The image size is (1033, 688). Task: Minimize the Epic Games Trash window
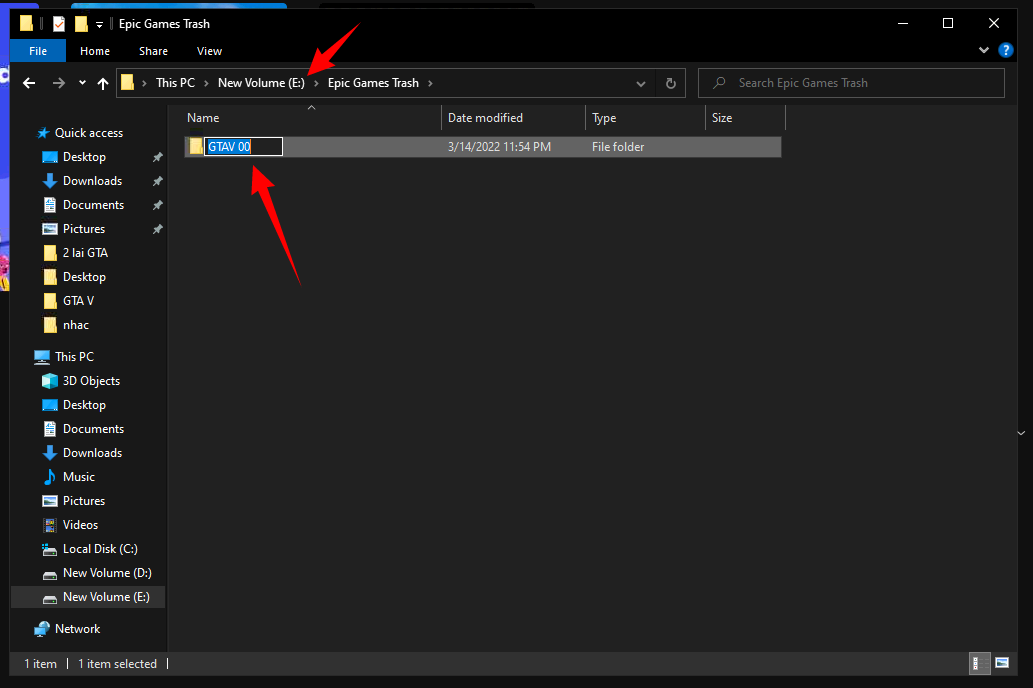(x=903, y=24)
